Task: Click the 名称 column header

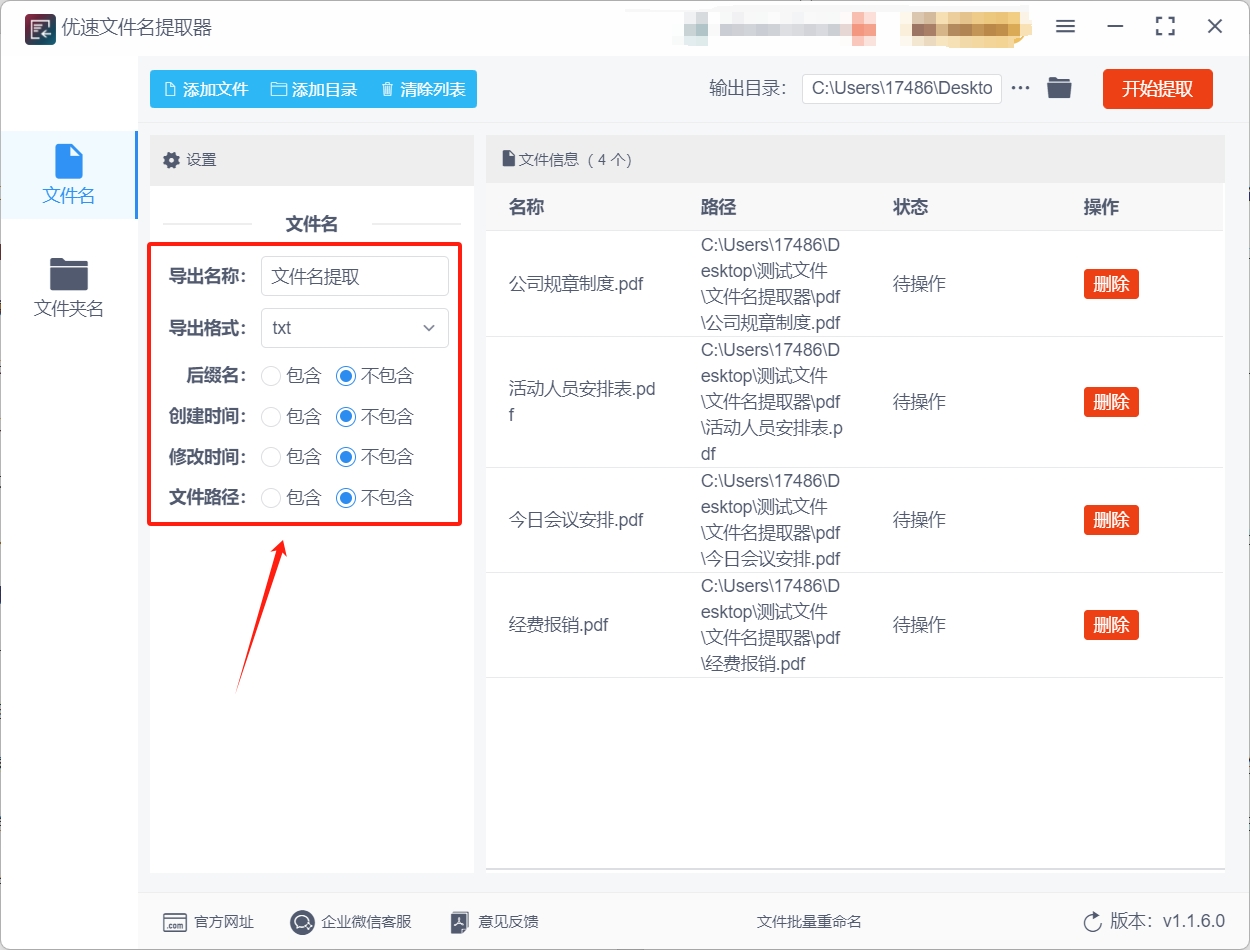Action: tap(527, 207)
